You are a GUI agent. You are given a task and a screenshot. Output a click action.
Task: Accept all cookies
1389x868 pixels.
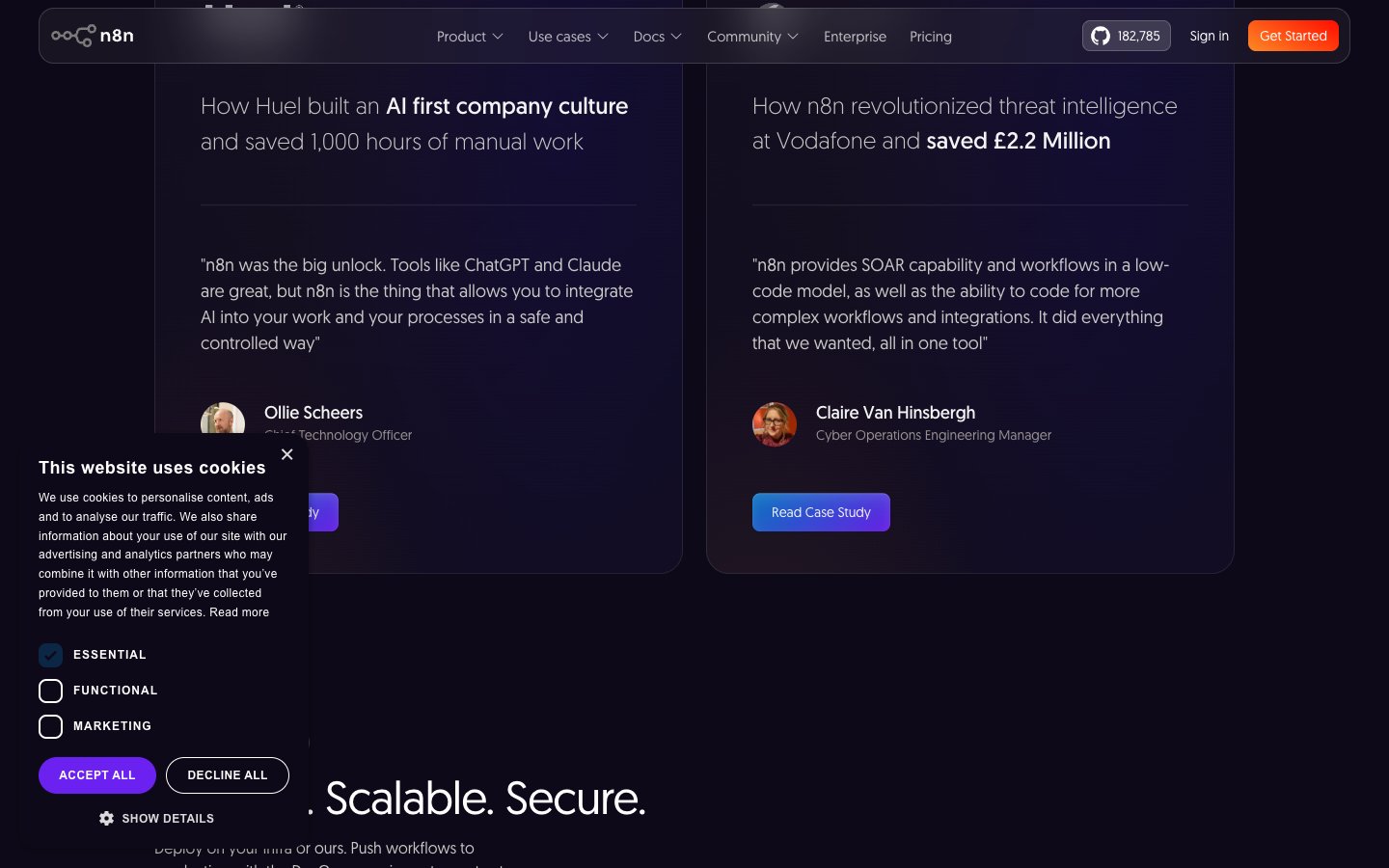[x=96, y=774]
